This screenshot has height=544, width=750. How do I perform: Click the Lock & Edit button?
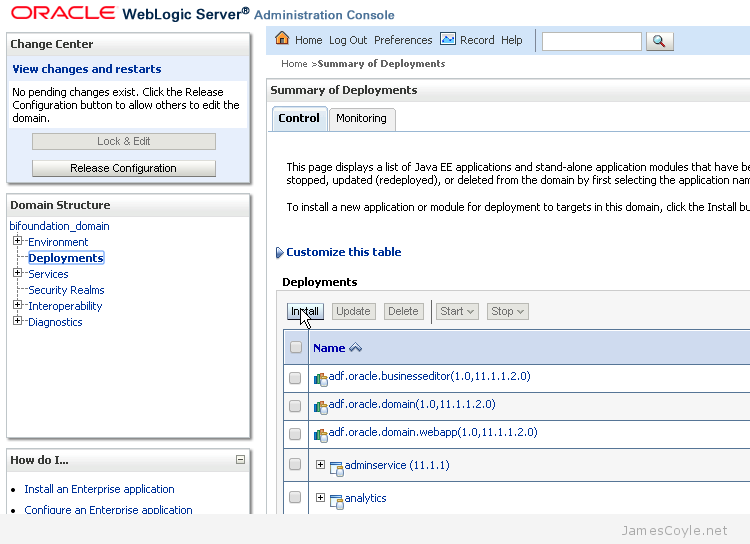(123, 142)
